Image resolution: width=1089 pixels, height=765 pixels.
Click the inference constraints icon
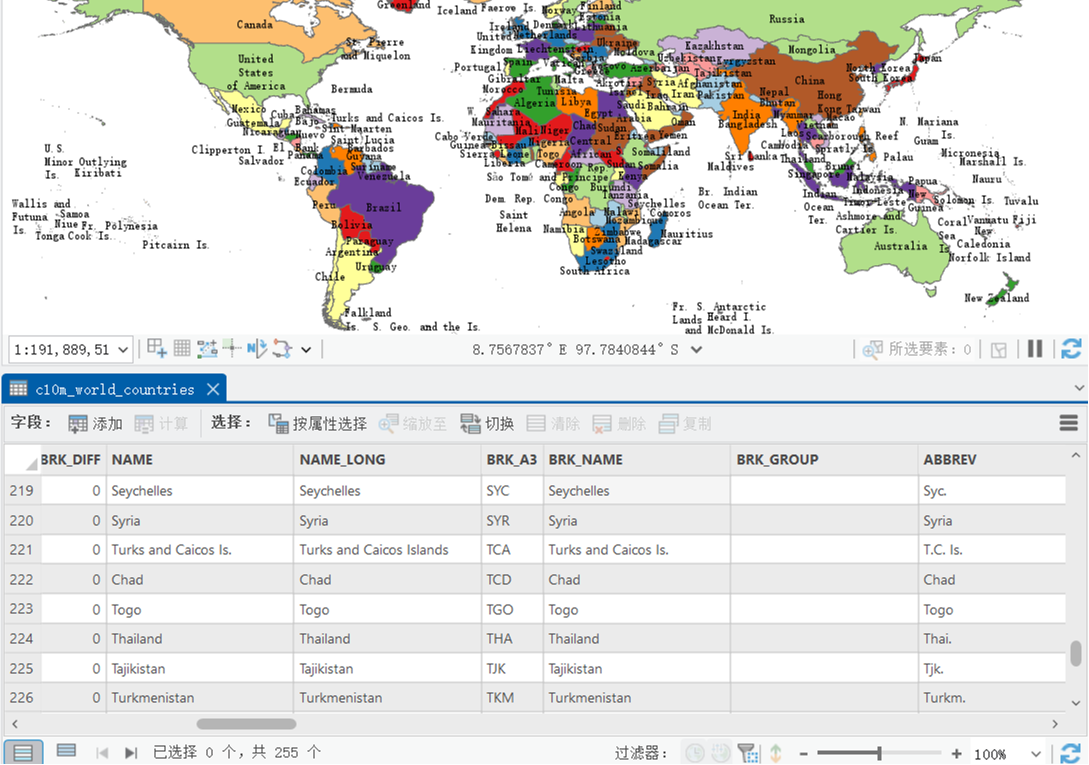tap(231, 348)
